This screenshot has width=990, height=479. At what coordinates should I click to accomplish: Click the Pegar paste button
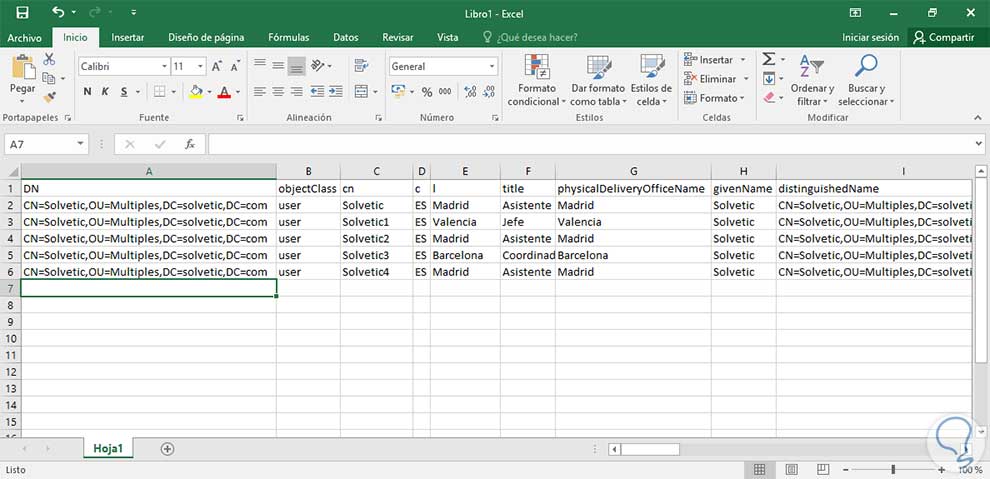coord(22,78)
